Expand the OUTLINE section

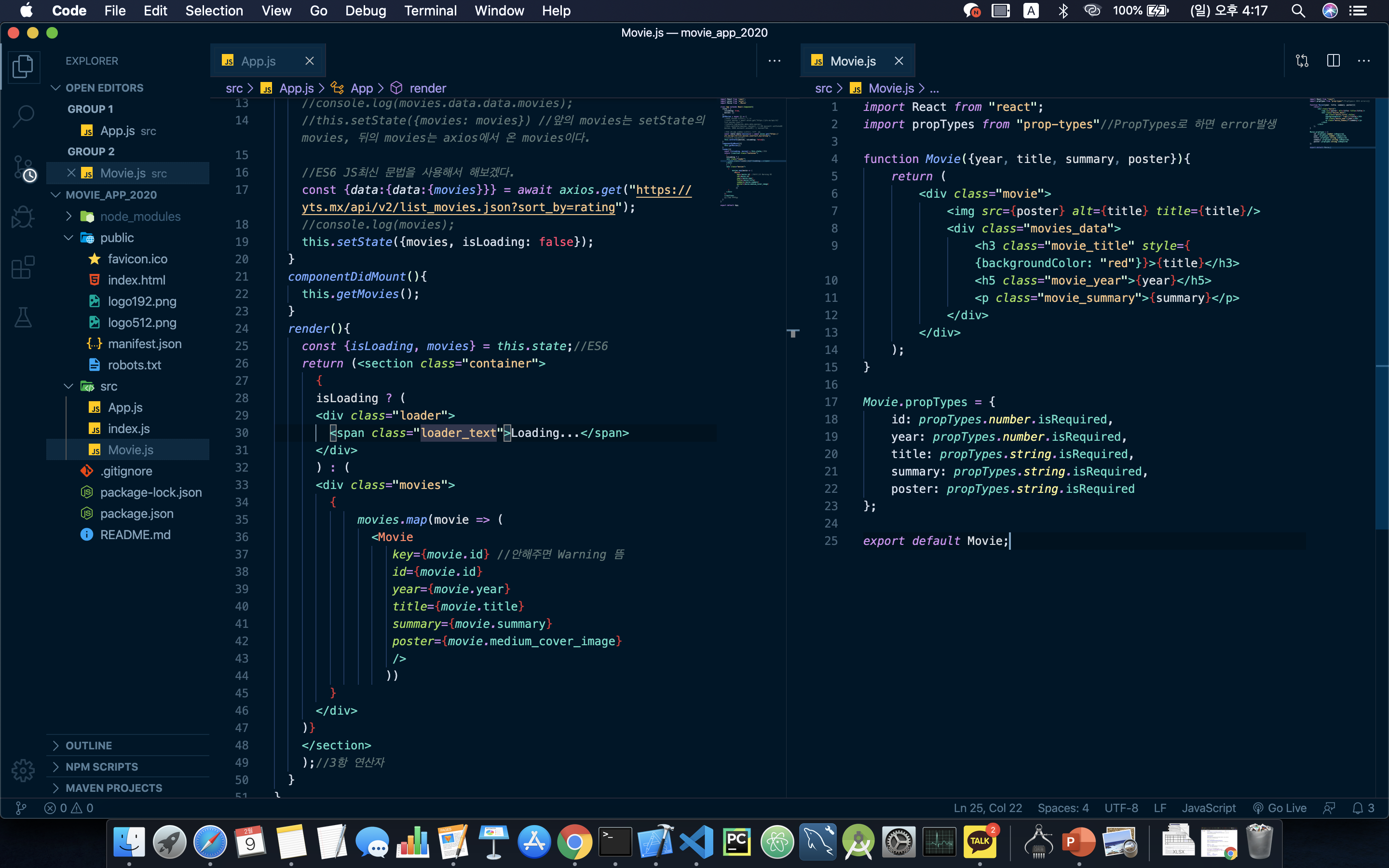[88, 745]
